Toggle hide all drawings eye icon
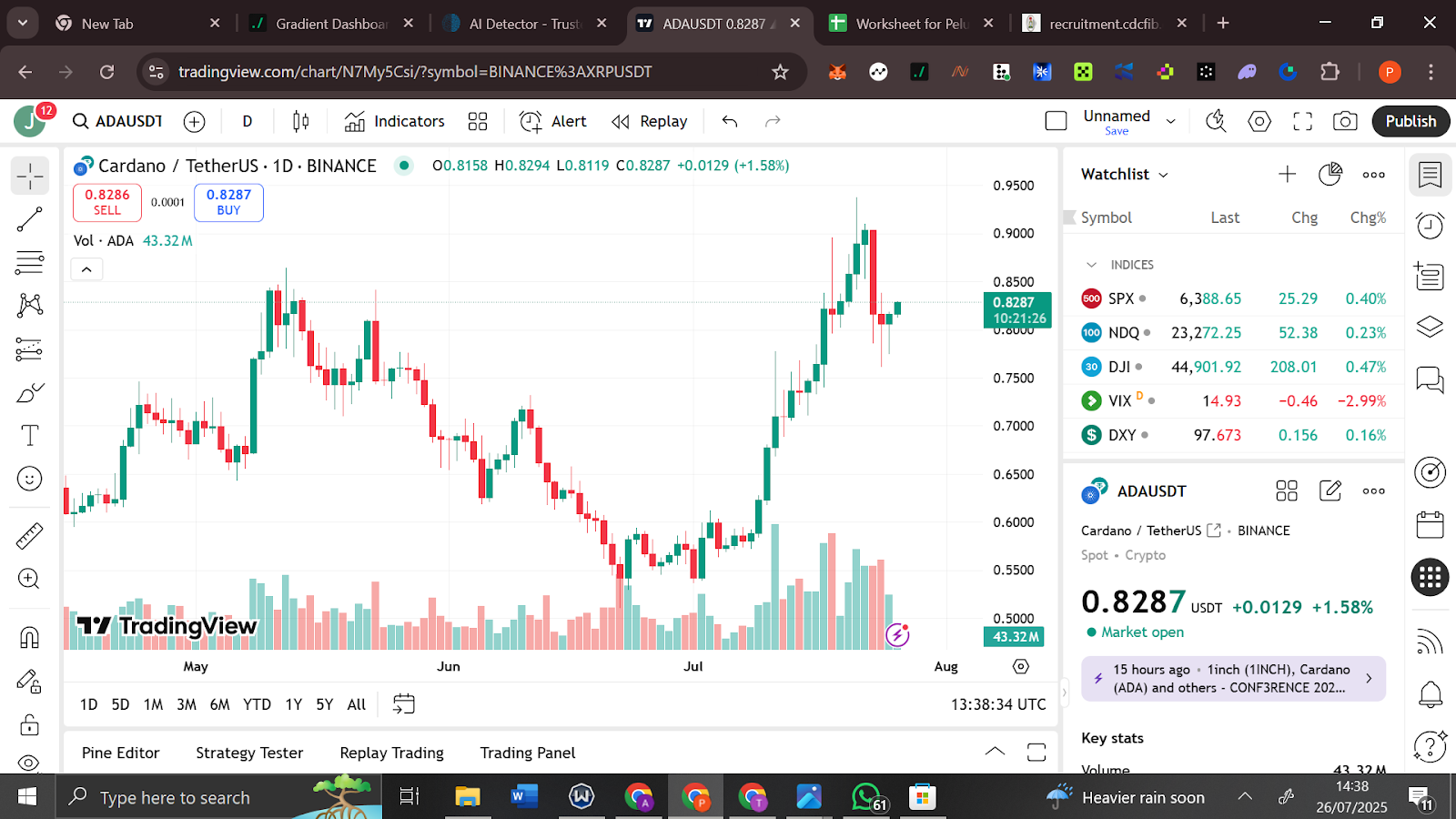1456x819 pixels. tap(29, 763)
